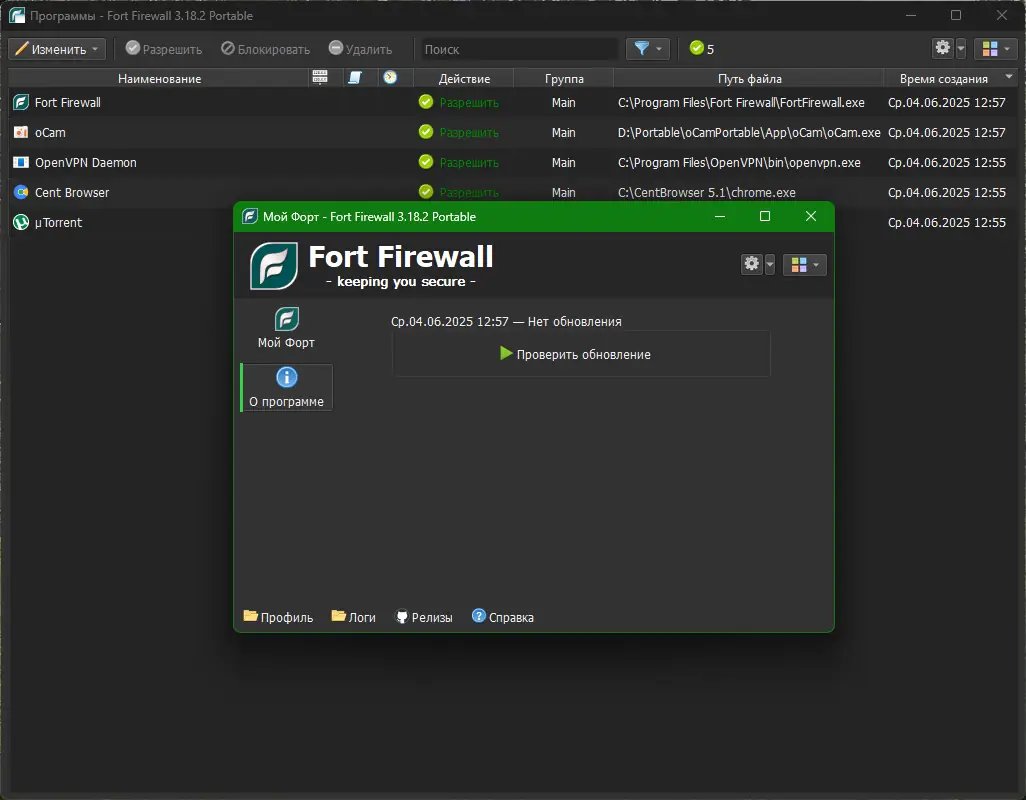Viewport: 1026px width, 800px height.
Task: Expand the Изменить dropdown arrow
Action: (96, 49)
